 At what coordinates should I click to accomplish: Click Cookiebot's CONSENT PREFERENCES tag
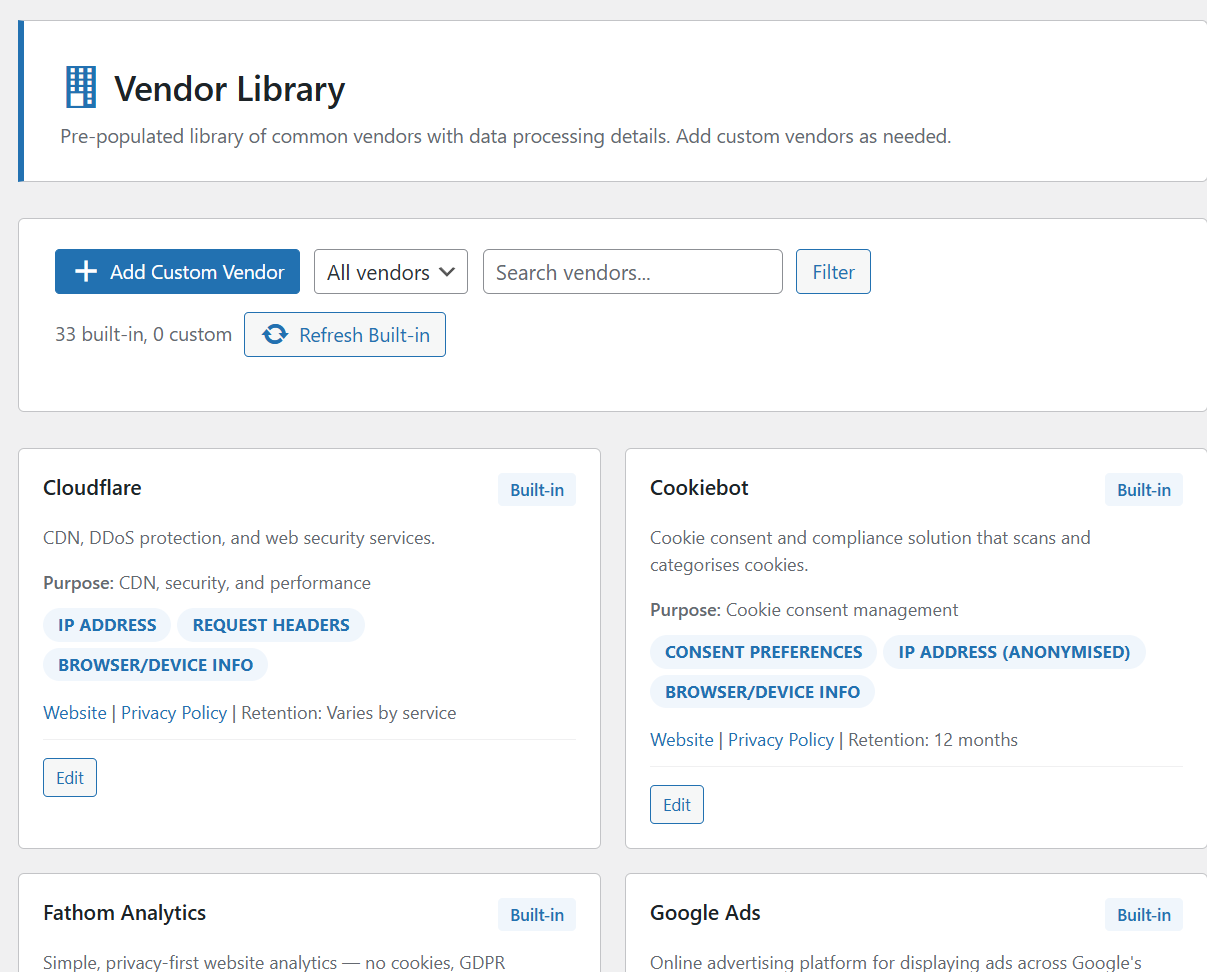tap(763, 652)
